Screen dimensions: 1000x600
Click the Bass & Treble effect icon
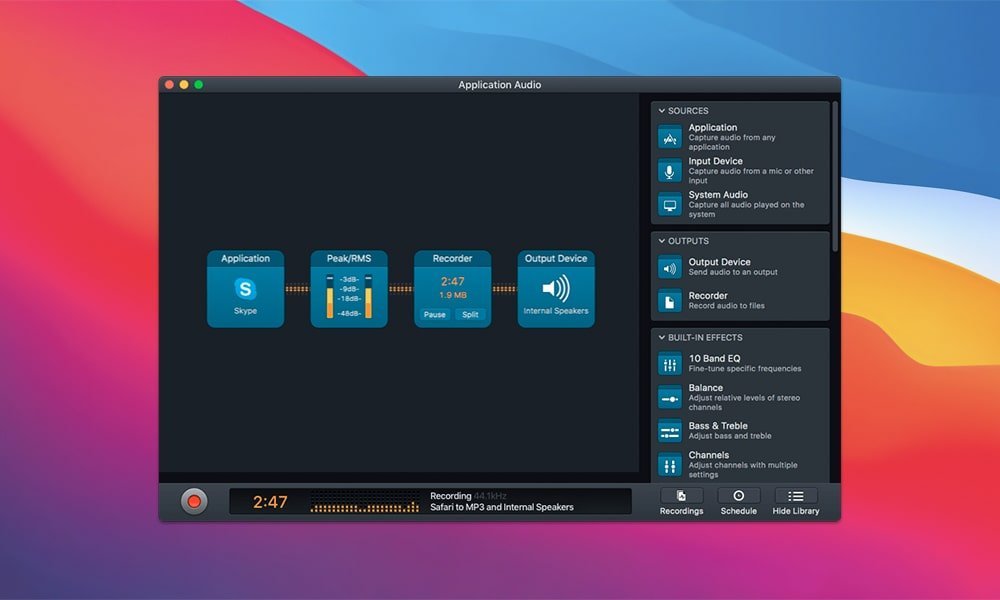(669, 431)
